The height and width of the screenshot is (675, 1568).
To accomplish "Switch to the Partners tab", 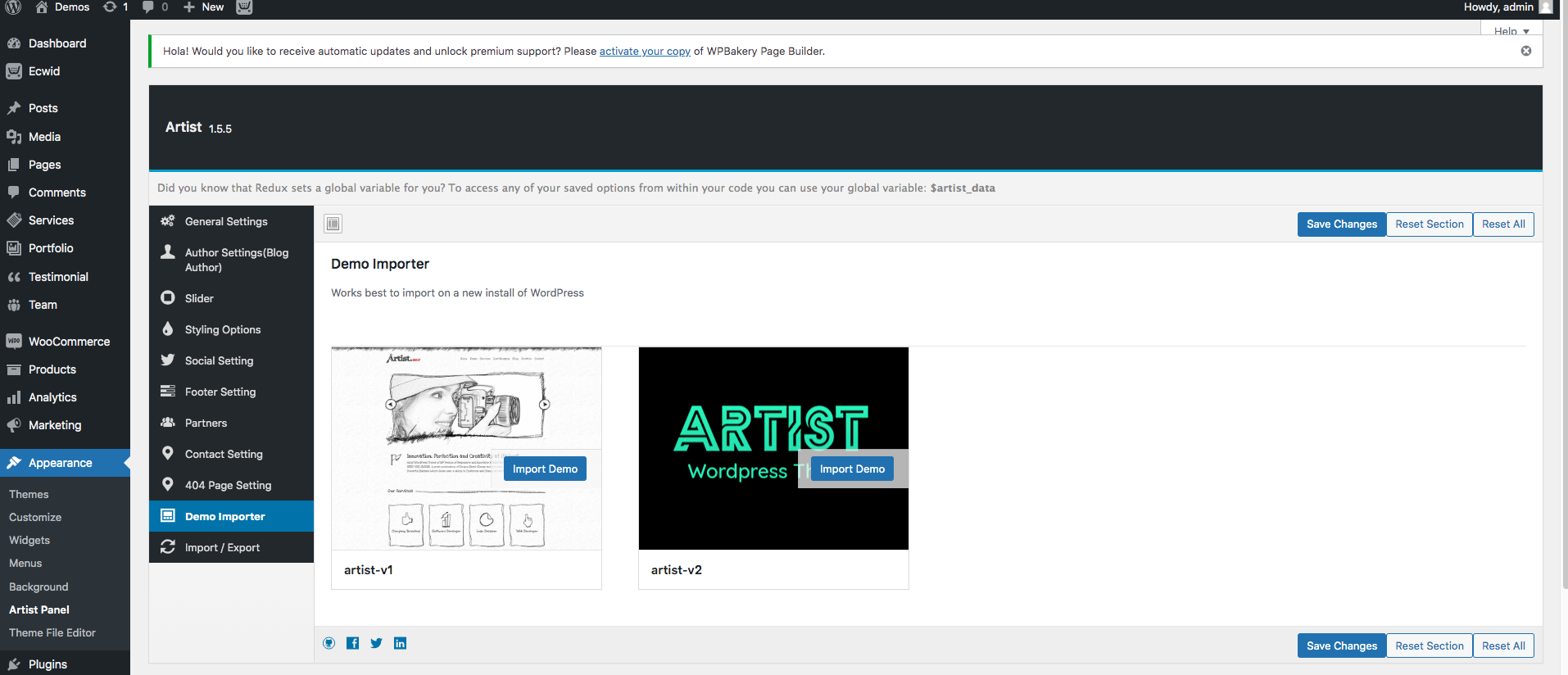I will tap(231, 423).
